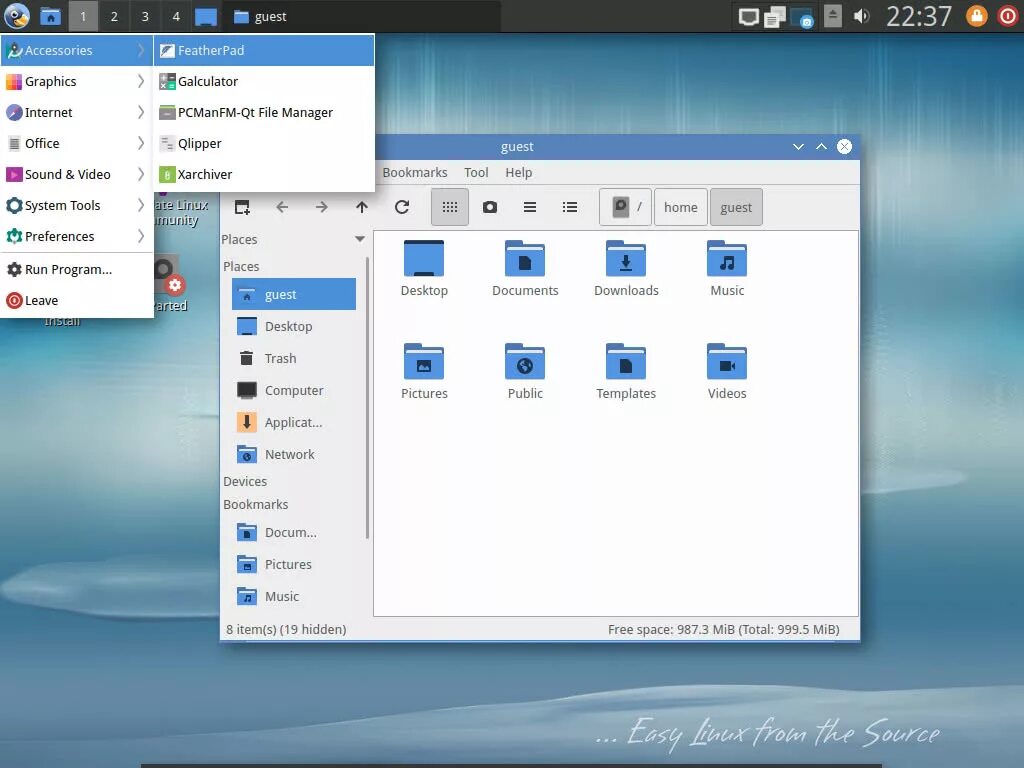Open Trash from the sidebar
The image size is (1024, 768).
pos(294,359)
